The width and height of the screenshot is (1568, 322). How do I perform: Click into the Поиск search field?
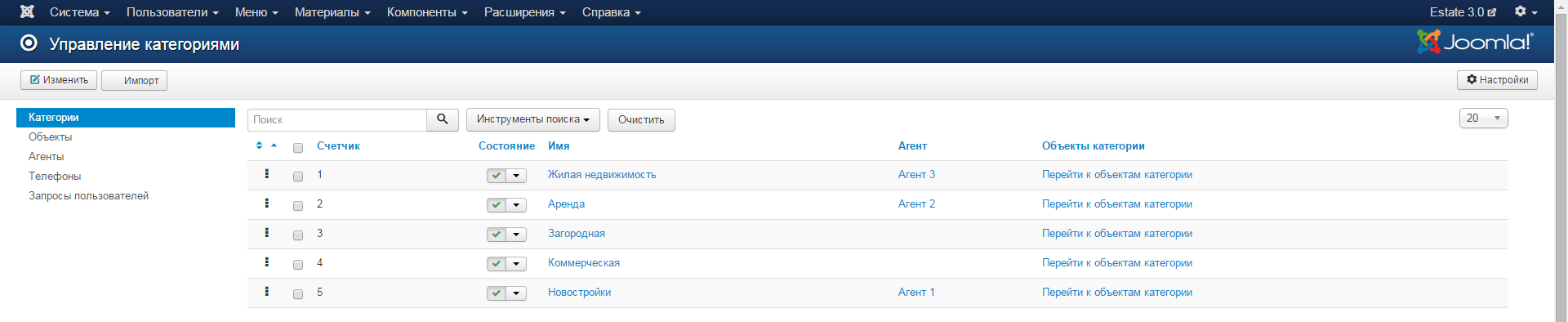337,120
